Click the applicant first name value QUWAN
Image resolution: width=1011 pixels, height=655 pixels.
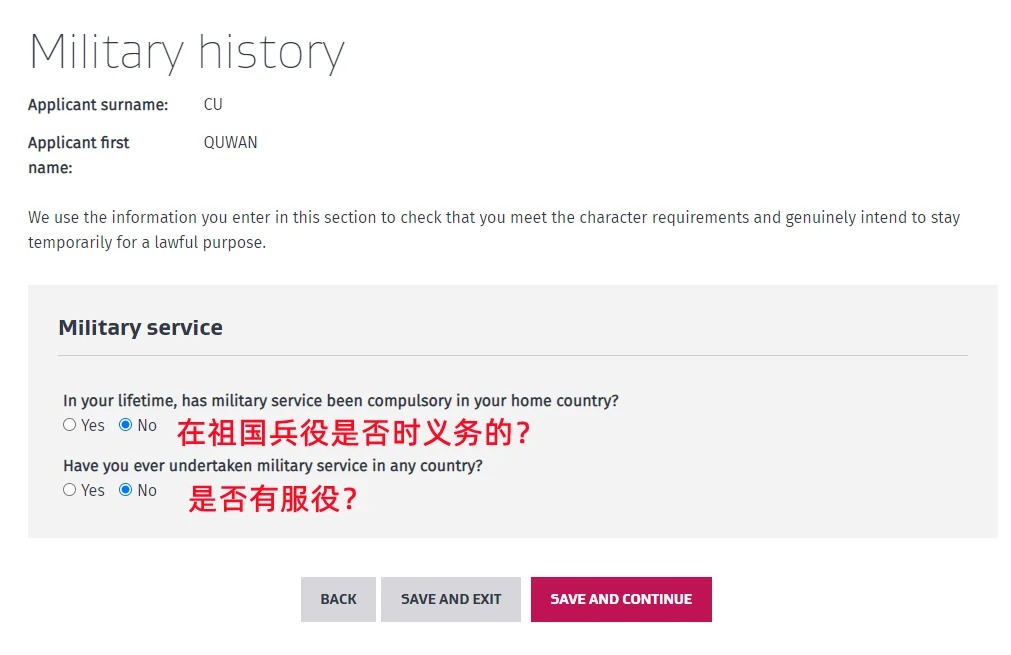pos(230,143)
